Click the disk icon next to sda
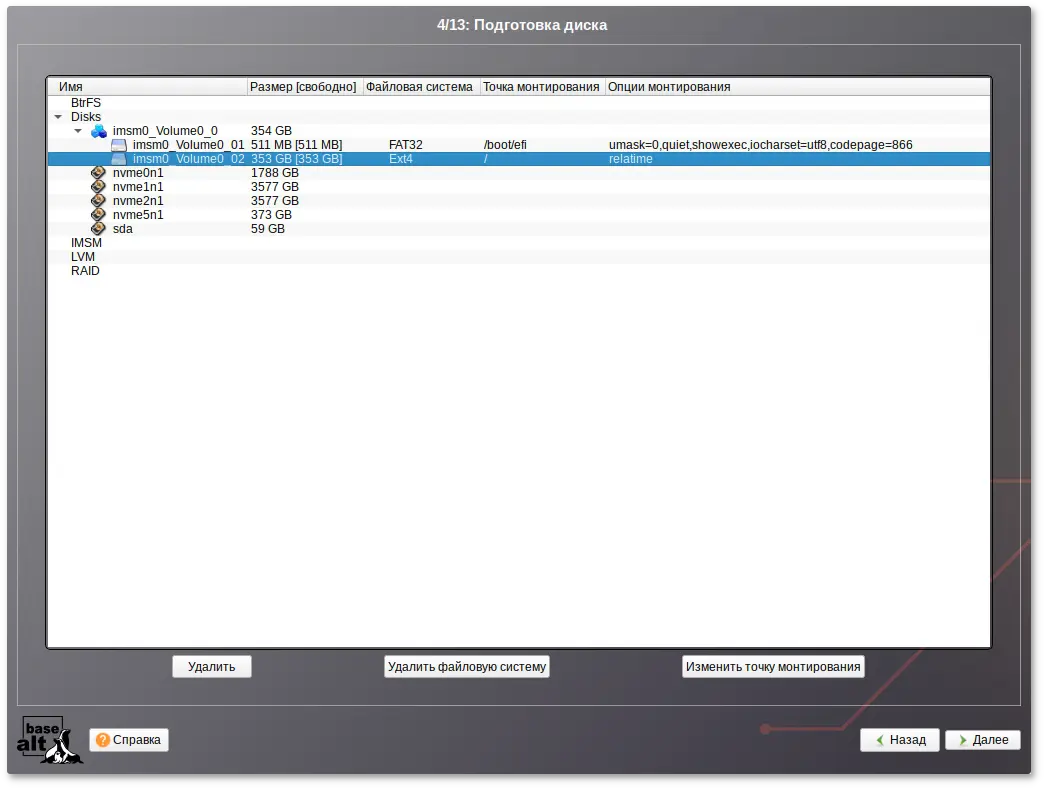Screen dimensions: 1044x788 tap(99, 229)
